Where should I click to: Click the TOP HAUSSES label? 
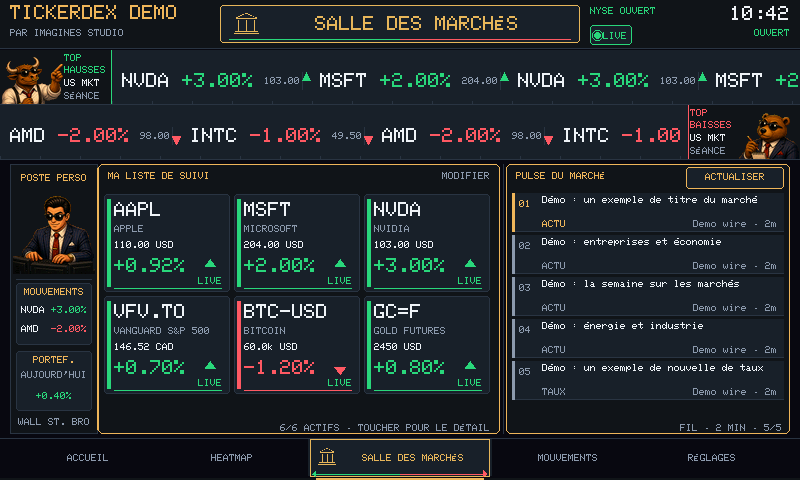[x=84, y=63]
